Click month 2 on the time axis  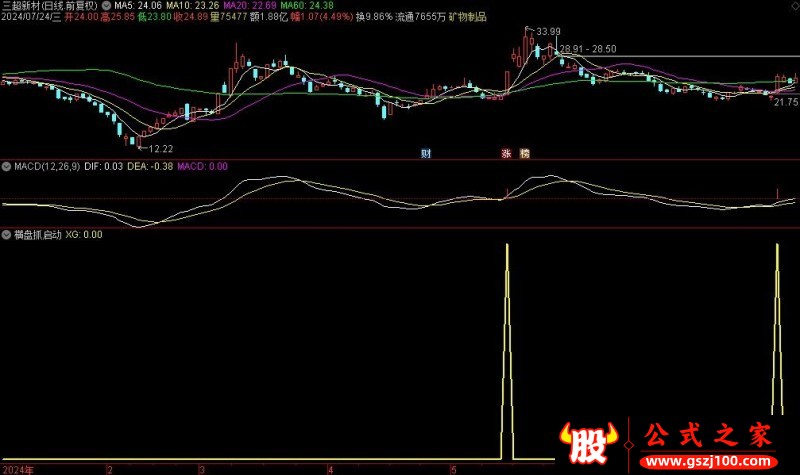coord(110,470)
